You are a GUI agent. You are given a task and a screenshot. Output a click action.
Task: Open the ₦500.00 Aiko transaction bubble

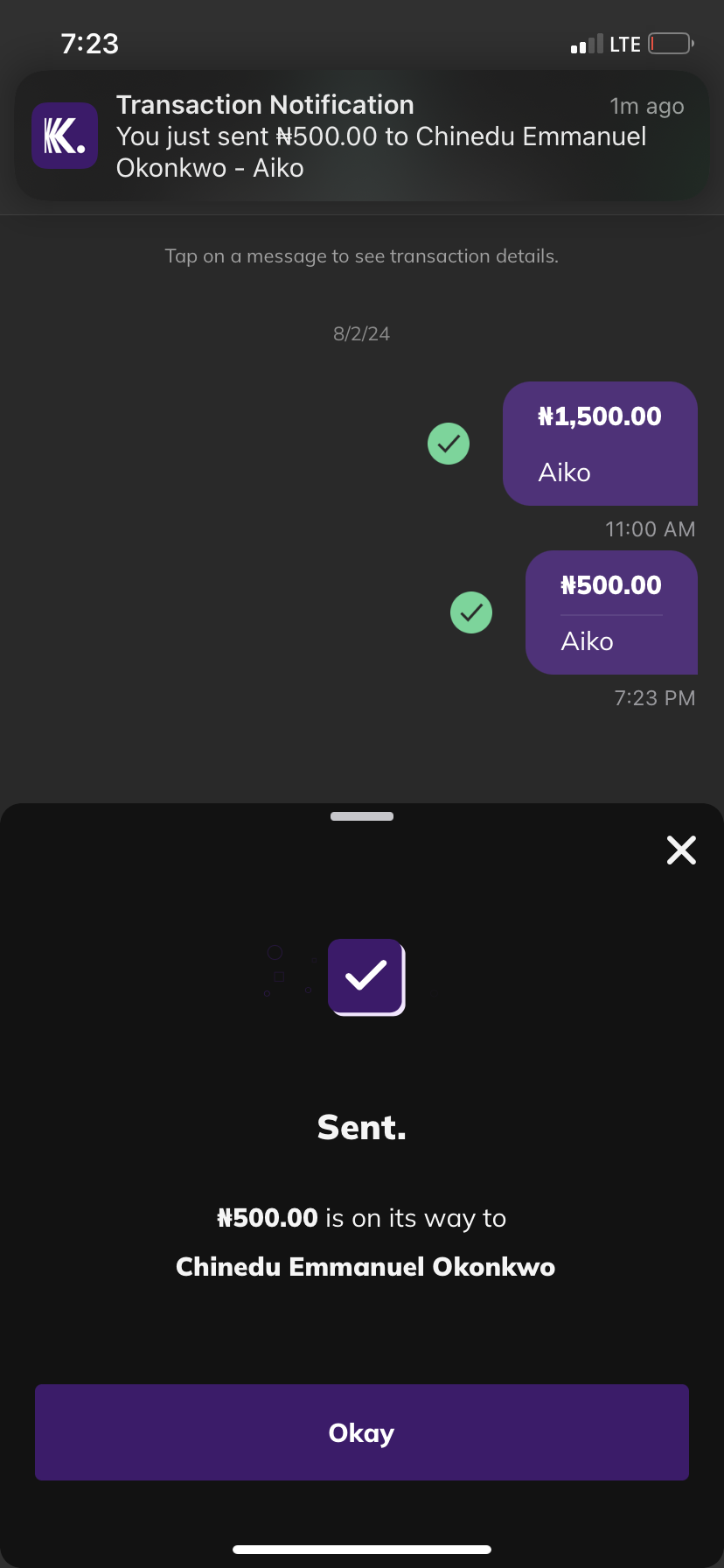[611, 612]
